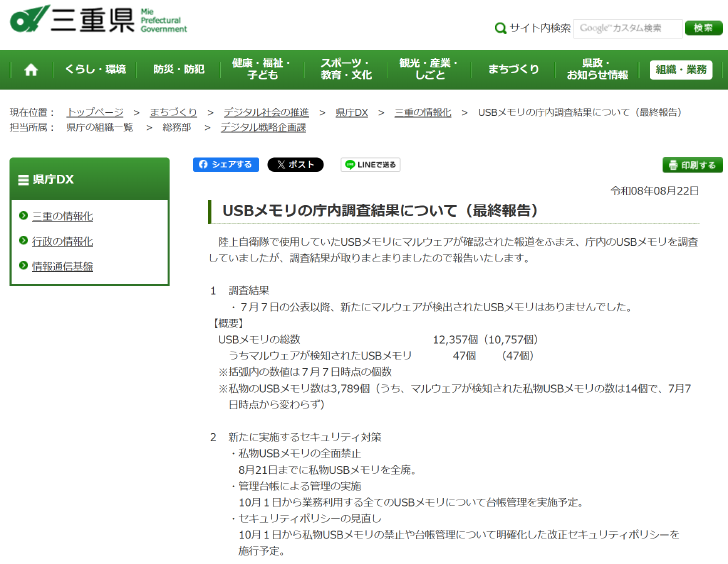Image resolution: width=728 pixels, height=564 pixels.
Task: Open the 観光・産業・しごと menu
Action: click(429, 69)
